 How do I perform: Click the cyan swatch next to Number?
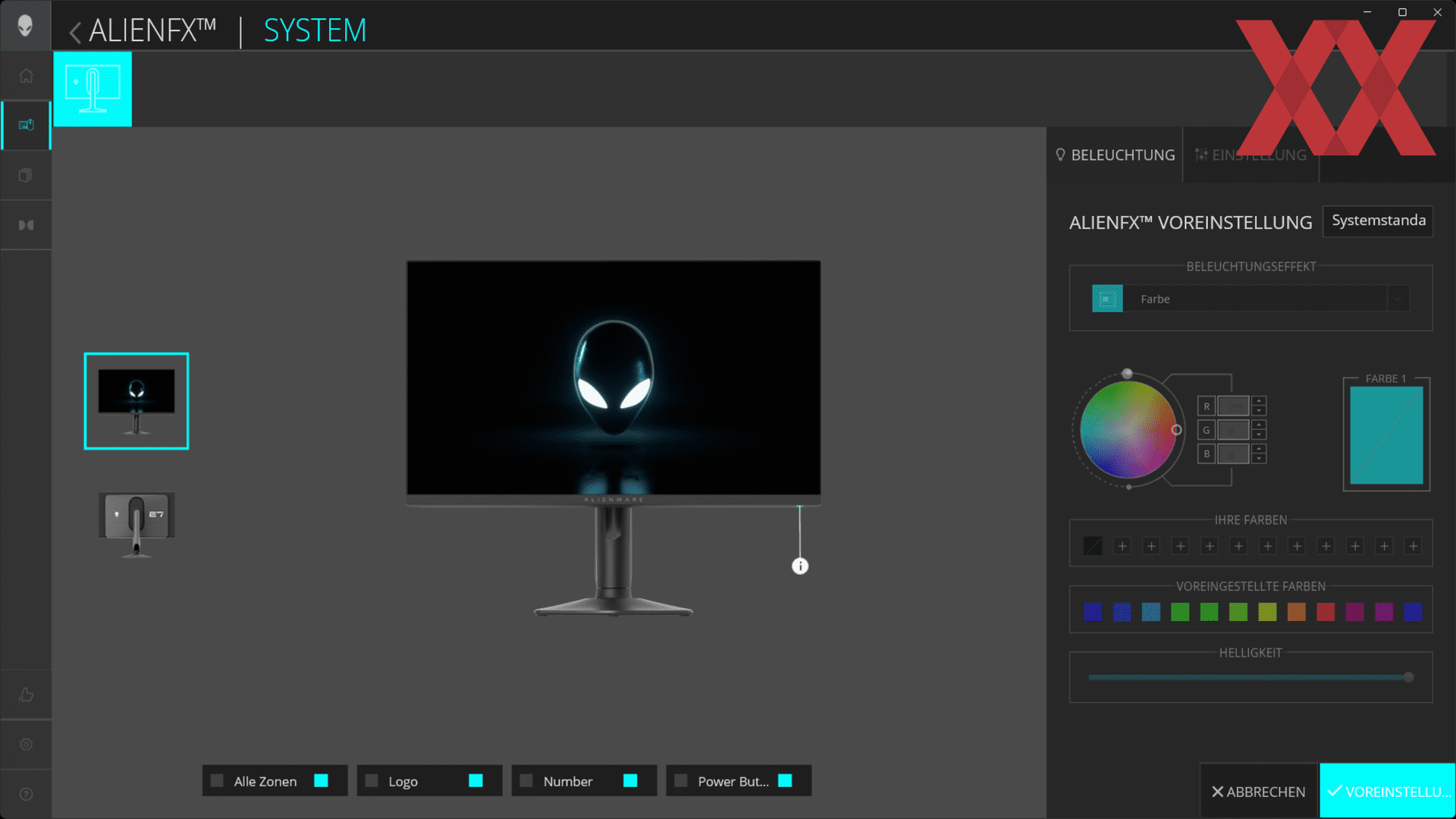pos(630,780)
